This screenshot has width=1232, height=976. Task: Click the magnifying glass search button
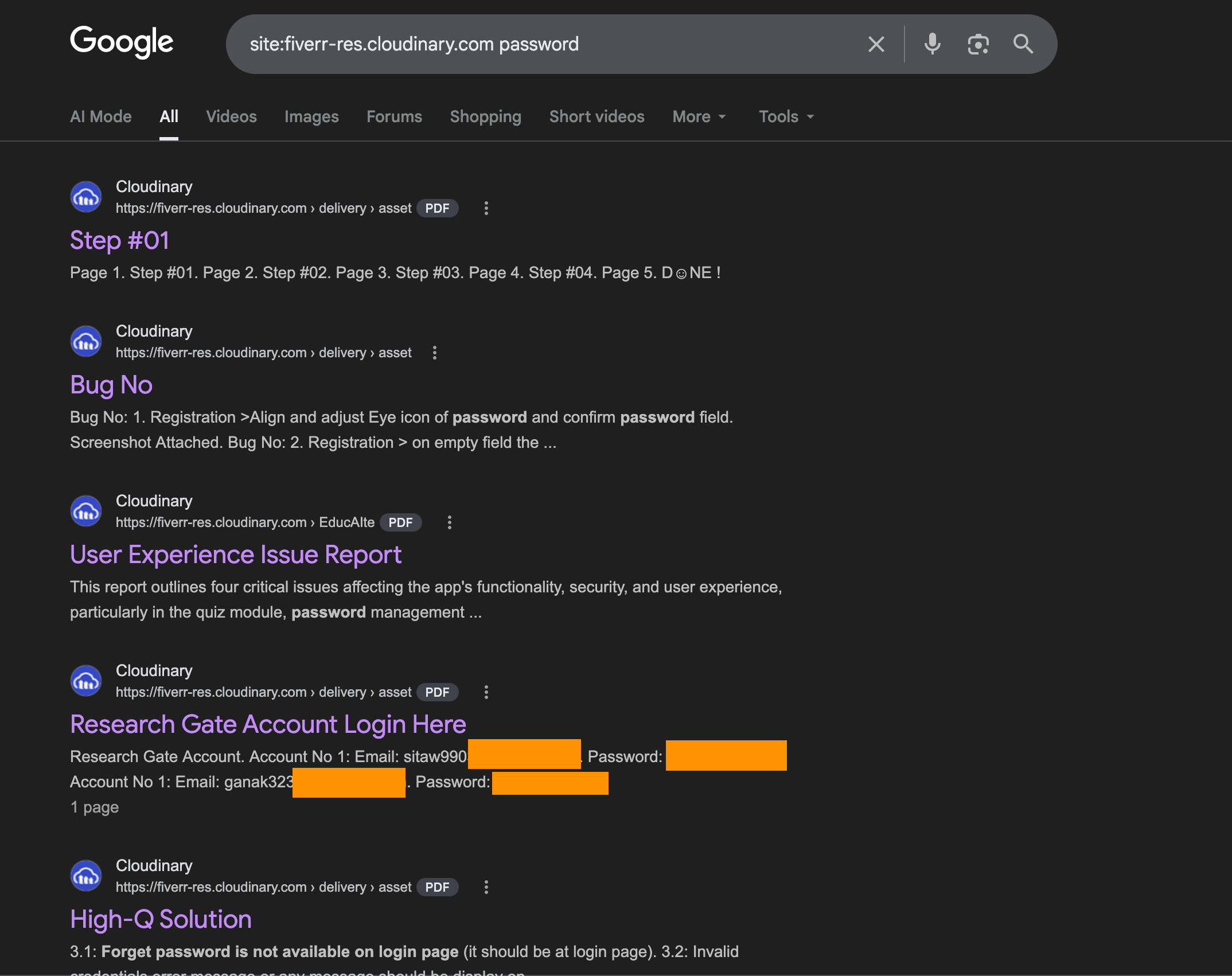1023,44
